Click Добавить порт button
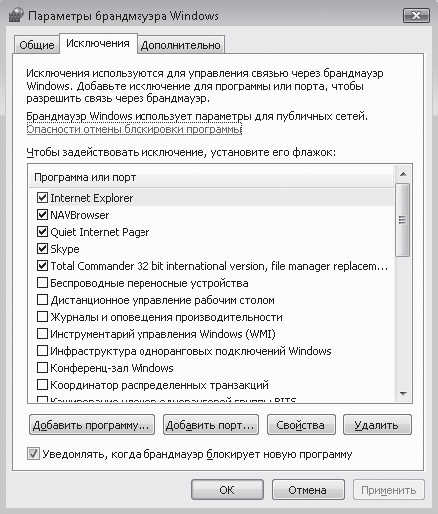The width and height of the screenshot is (438, 514). (211, 425)
